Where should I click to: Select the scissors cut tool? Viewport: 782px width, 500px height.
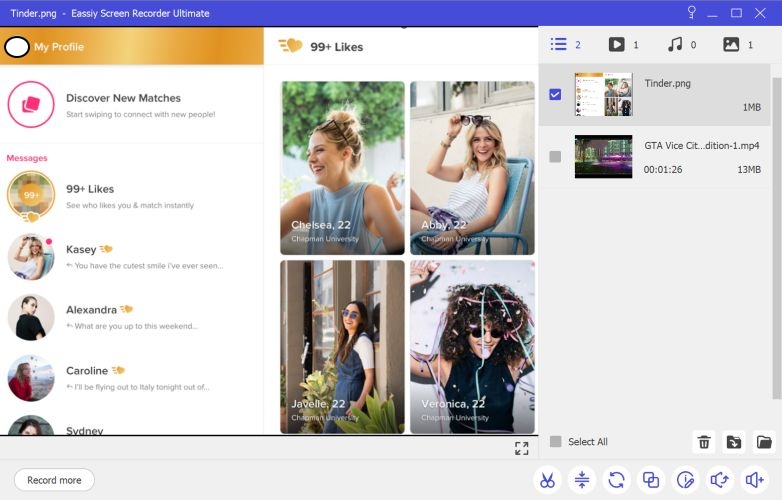point(547,480)
